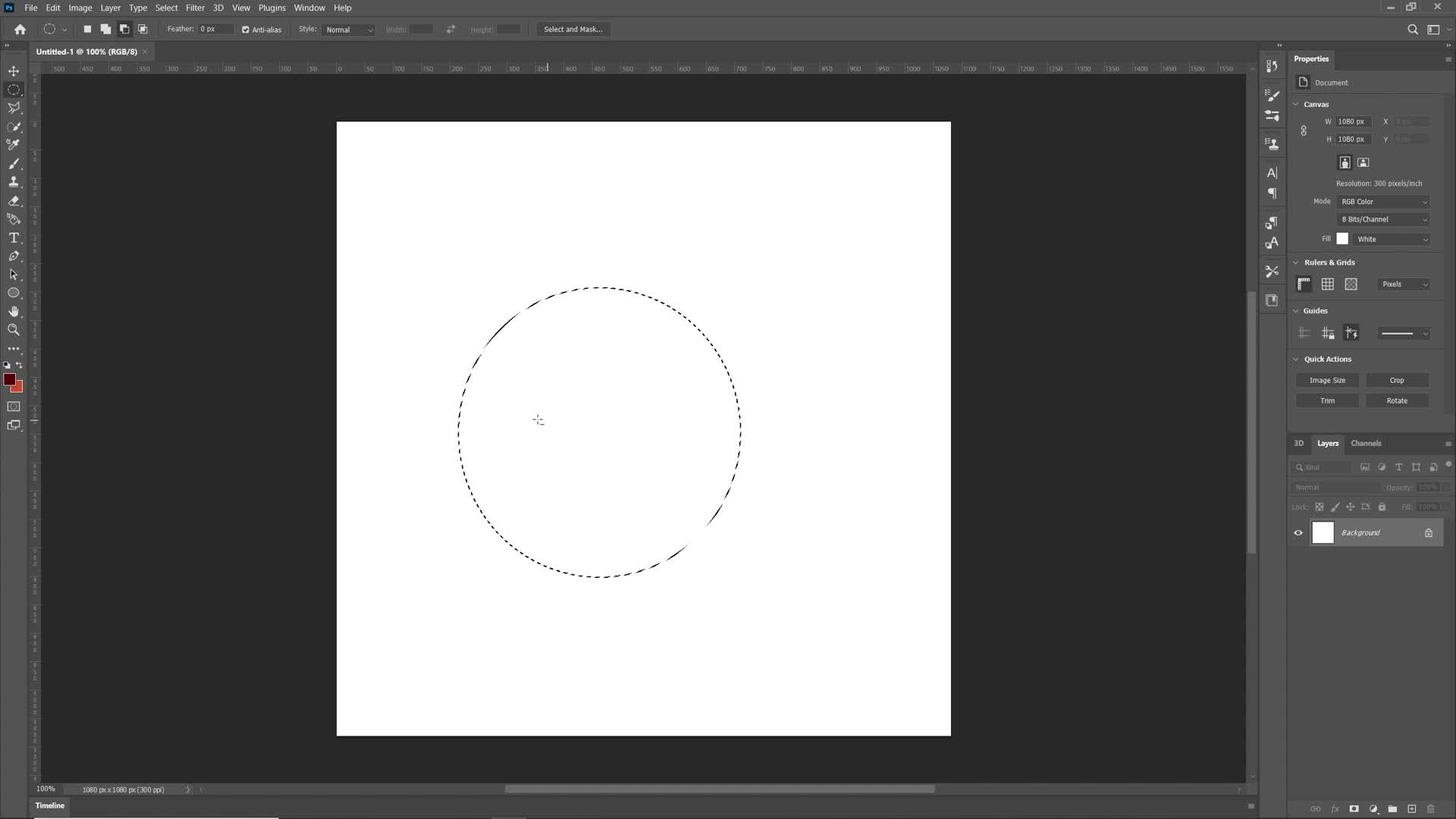Toggle lock on Background layer
Viewport: 1456px width, 819px height.
point(1432,533)
